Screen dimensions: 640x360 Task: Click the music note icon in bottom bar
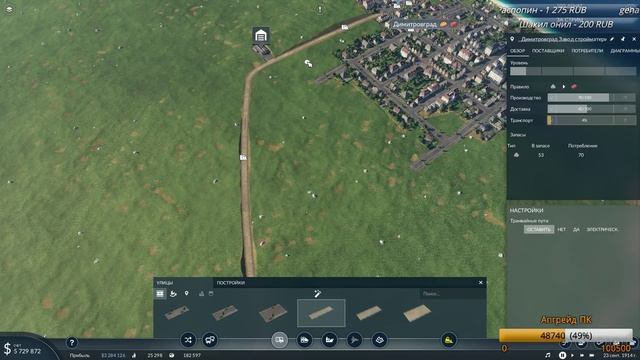pyautogui.click(x=547, y=356)
